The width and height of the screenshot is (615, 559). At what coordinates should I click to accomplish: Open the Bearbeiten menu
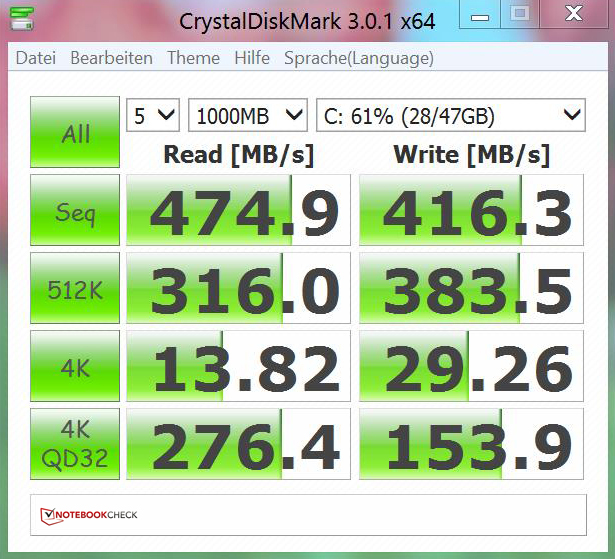click(111, 58)
